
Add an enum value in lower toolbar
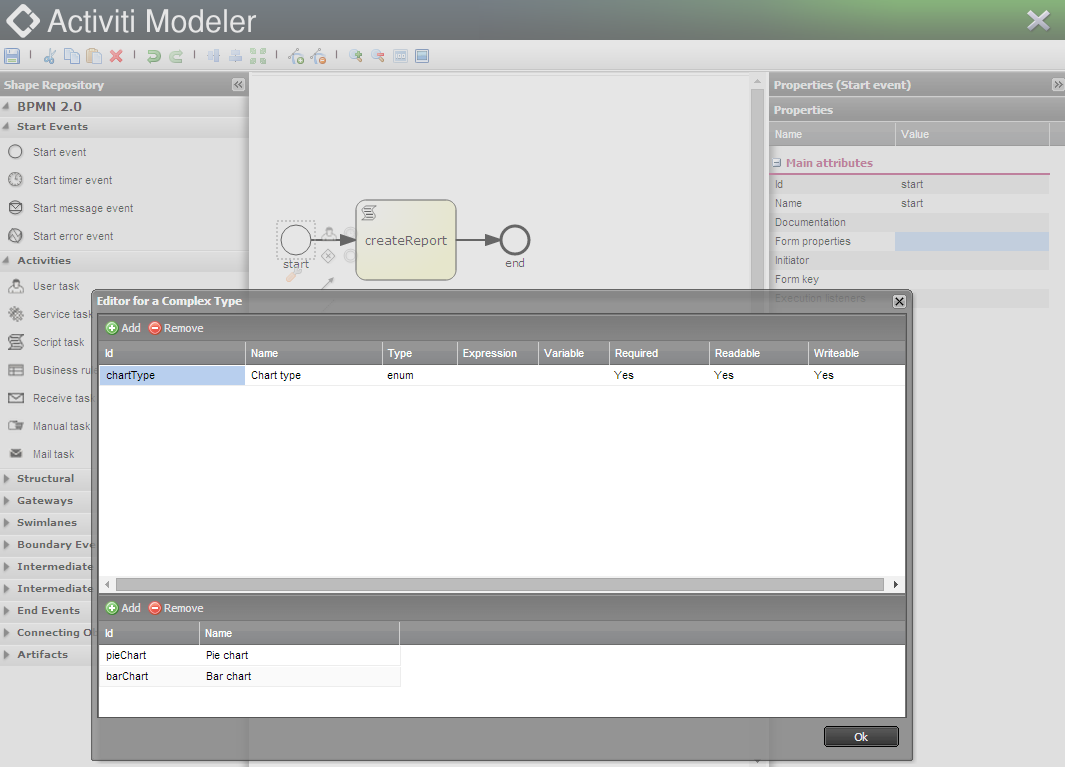pyautogui.click(x=123, y=608)
